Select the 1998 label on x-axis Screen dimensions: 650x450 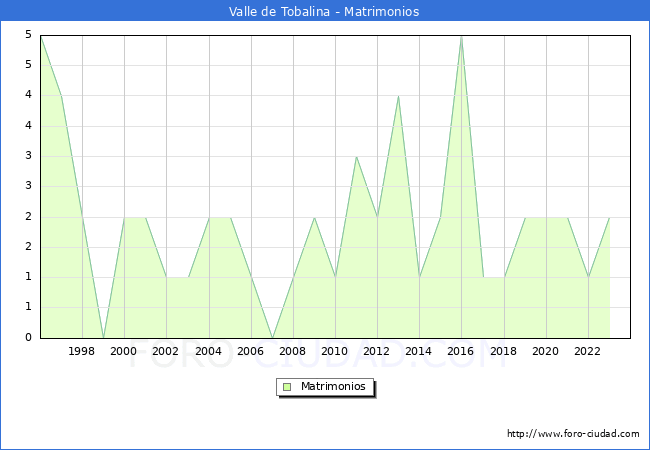coord(82,351)
